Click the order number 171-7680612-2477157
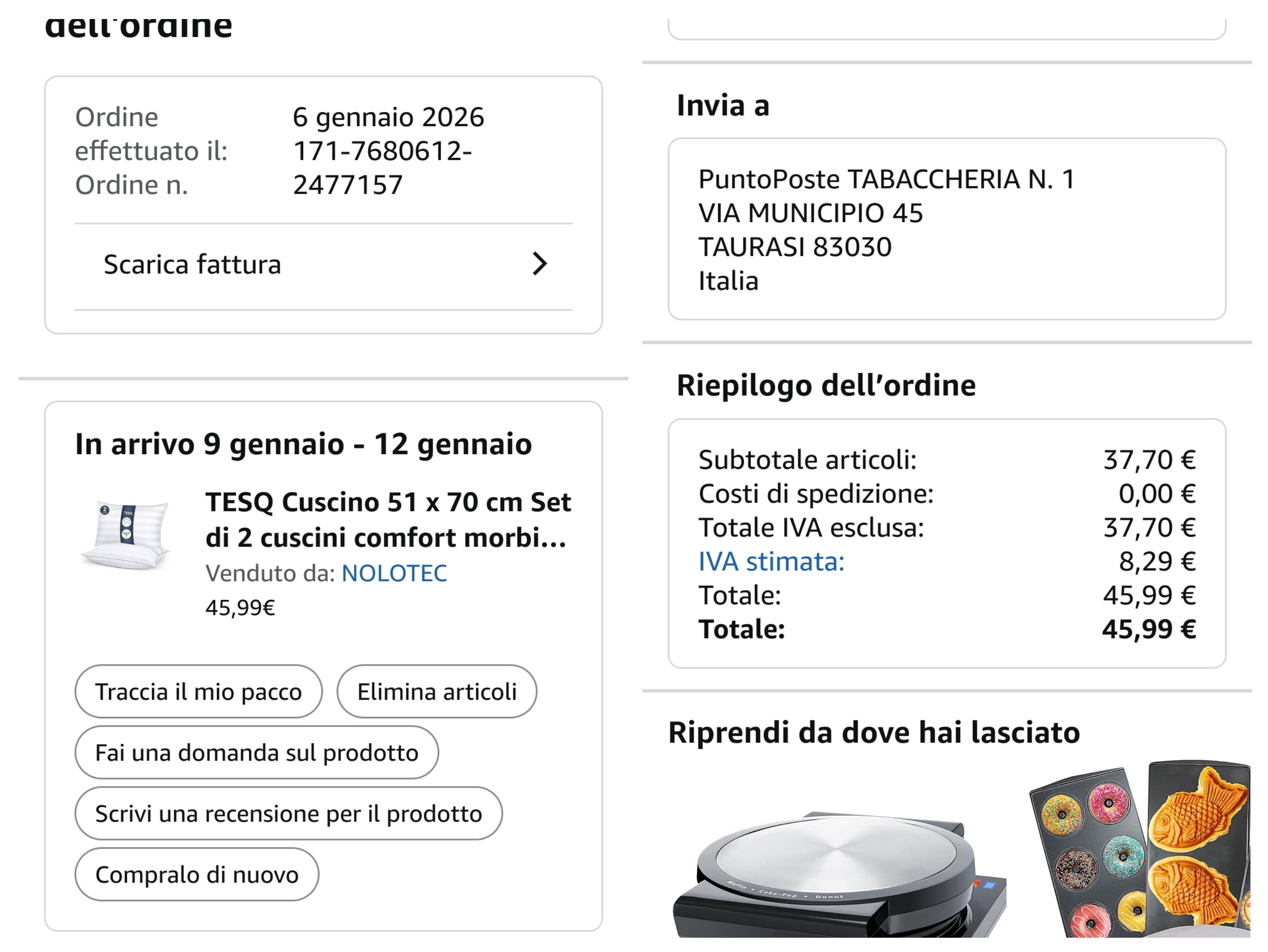This screenshot has width=1268, height=952. 382,168
